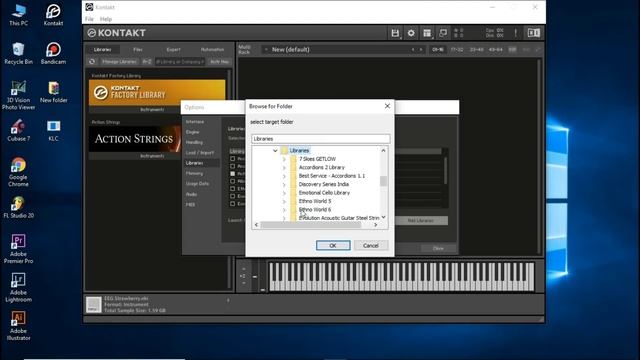Screen dimensions: 640x360
Task: Select the Bandicam desktop icon
Action: coord(53,53)
